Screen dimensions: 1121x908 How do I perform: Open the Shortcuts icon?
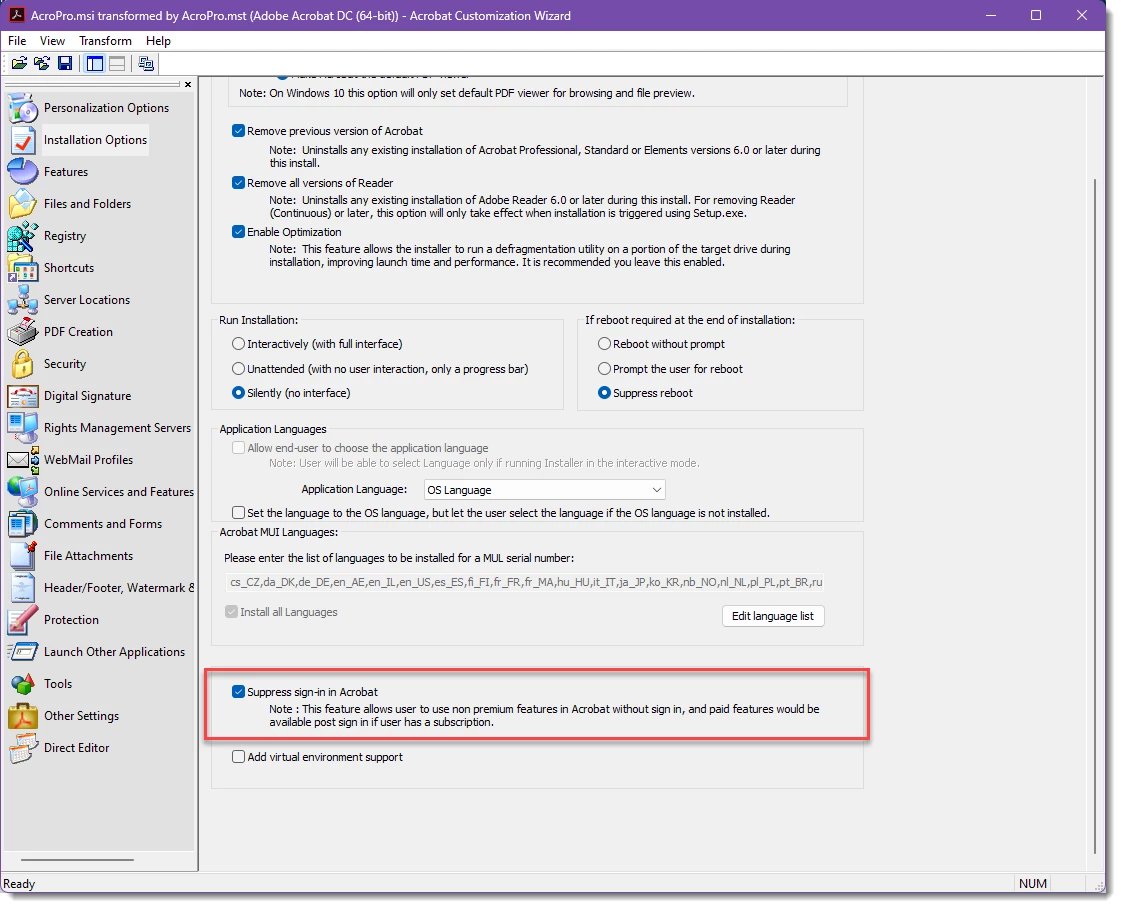(23, 268)
